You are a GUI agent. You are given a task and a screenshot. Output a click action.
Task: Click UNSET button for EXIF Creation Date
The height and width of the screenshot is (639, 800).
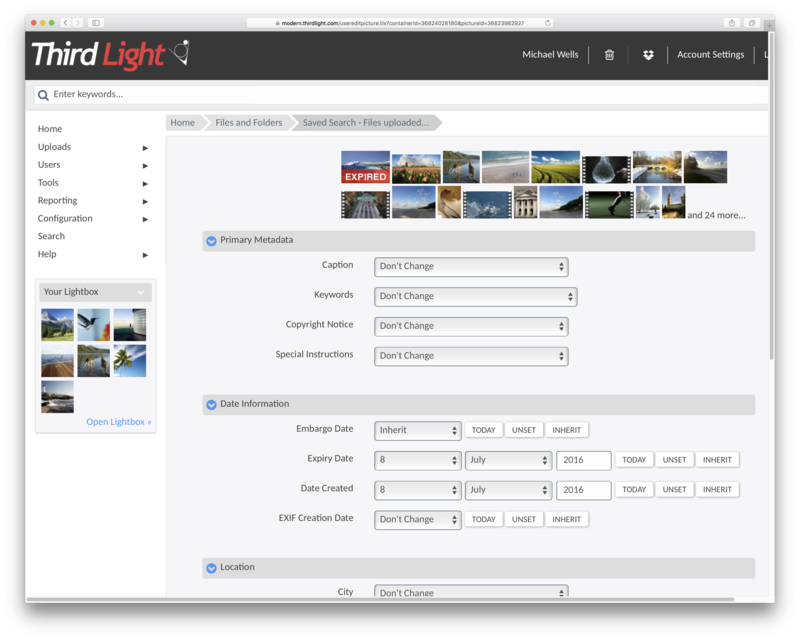[523, 520]
